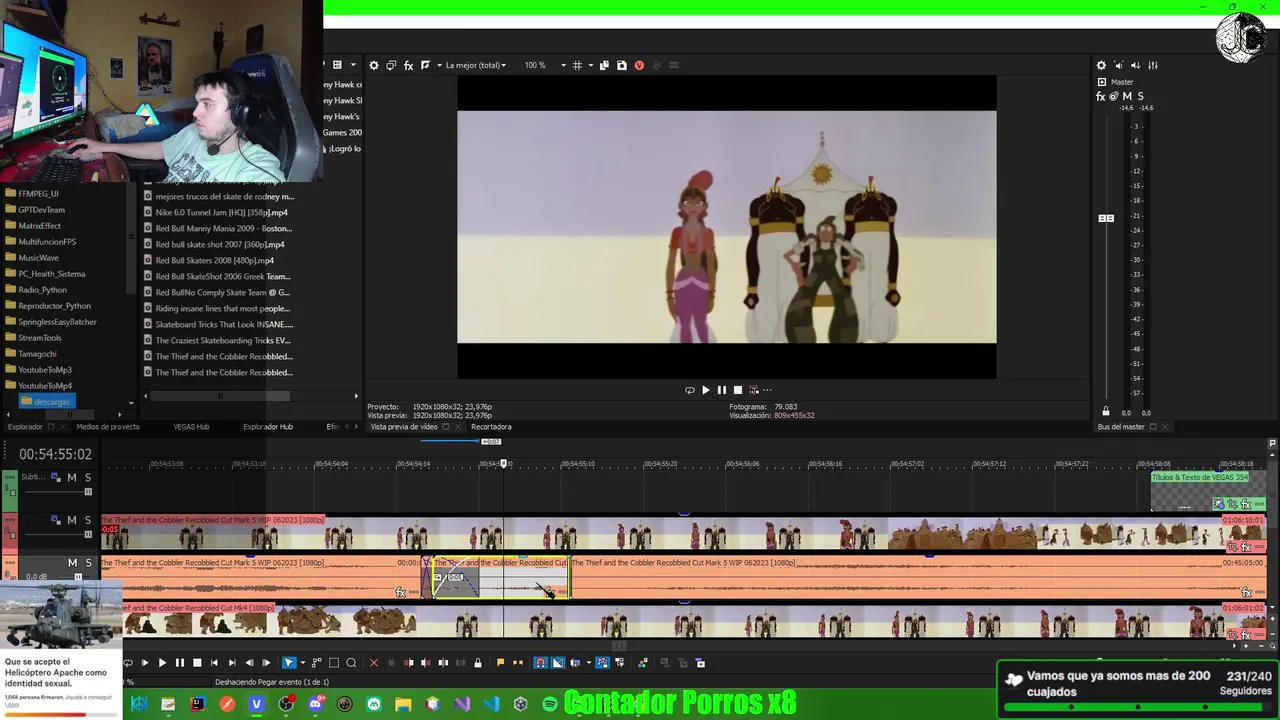The image size is (1280, 720).
Task: Switch to Explorador Hub tab
Action: point(268,427)
